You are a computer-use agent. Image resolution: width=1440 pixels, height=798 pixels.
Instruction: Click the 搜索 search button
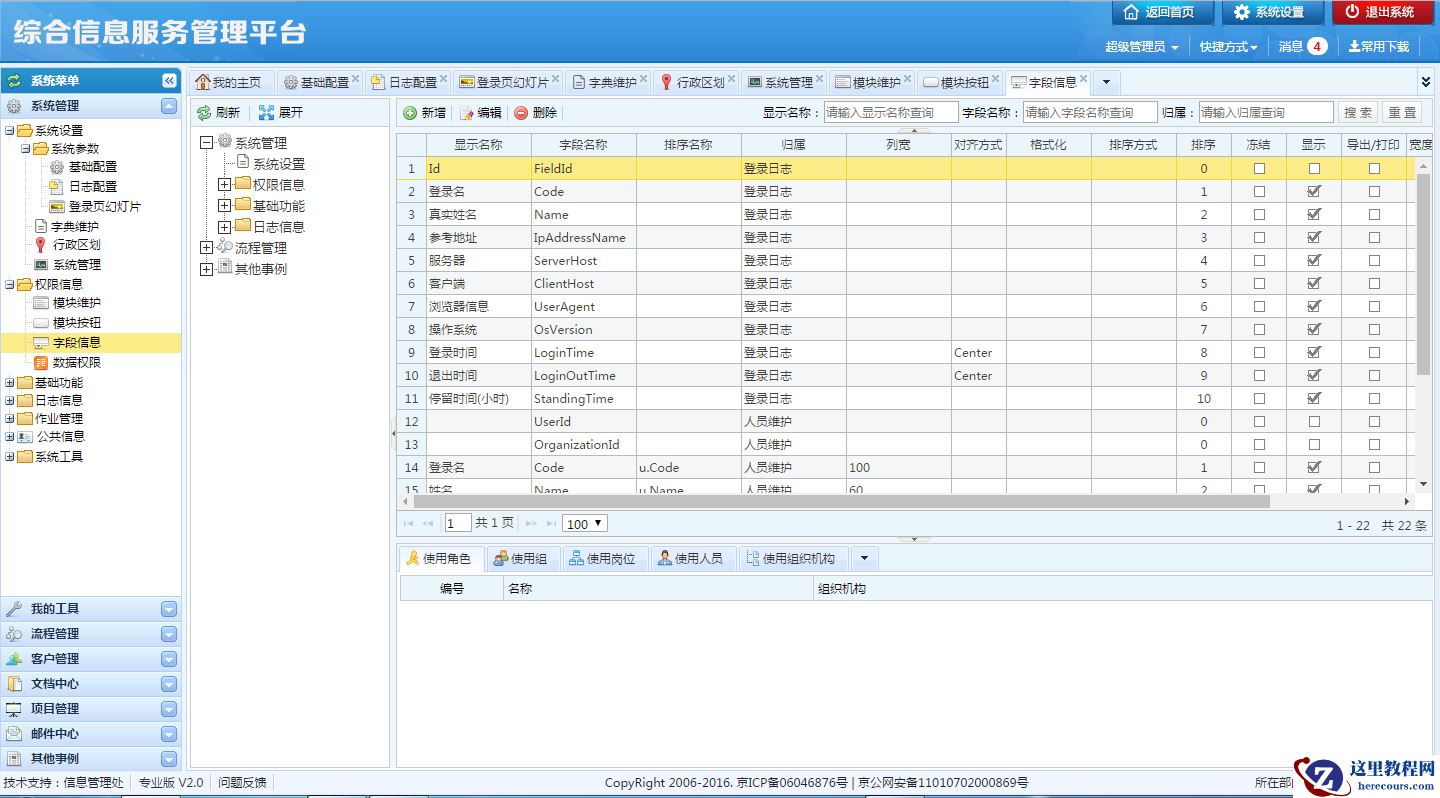pos(1357,113)
